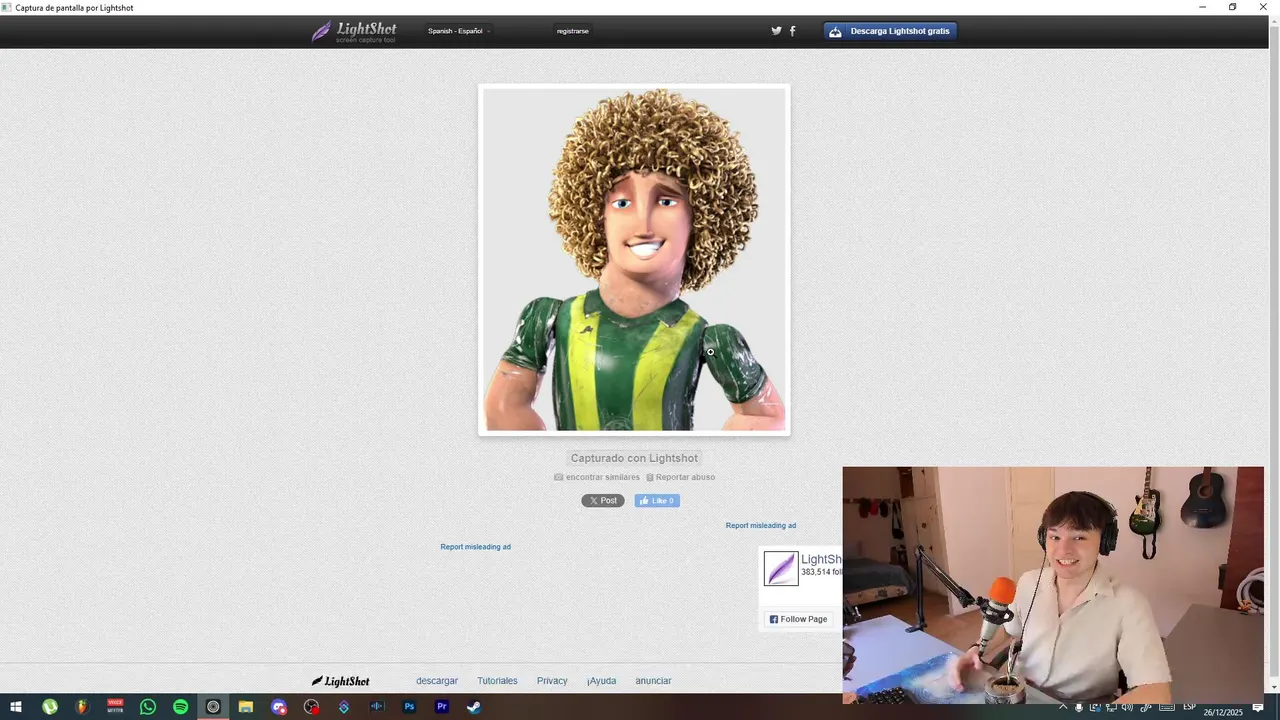
Task: Open anunciar footer link
Action: (x=653, y=681)
